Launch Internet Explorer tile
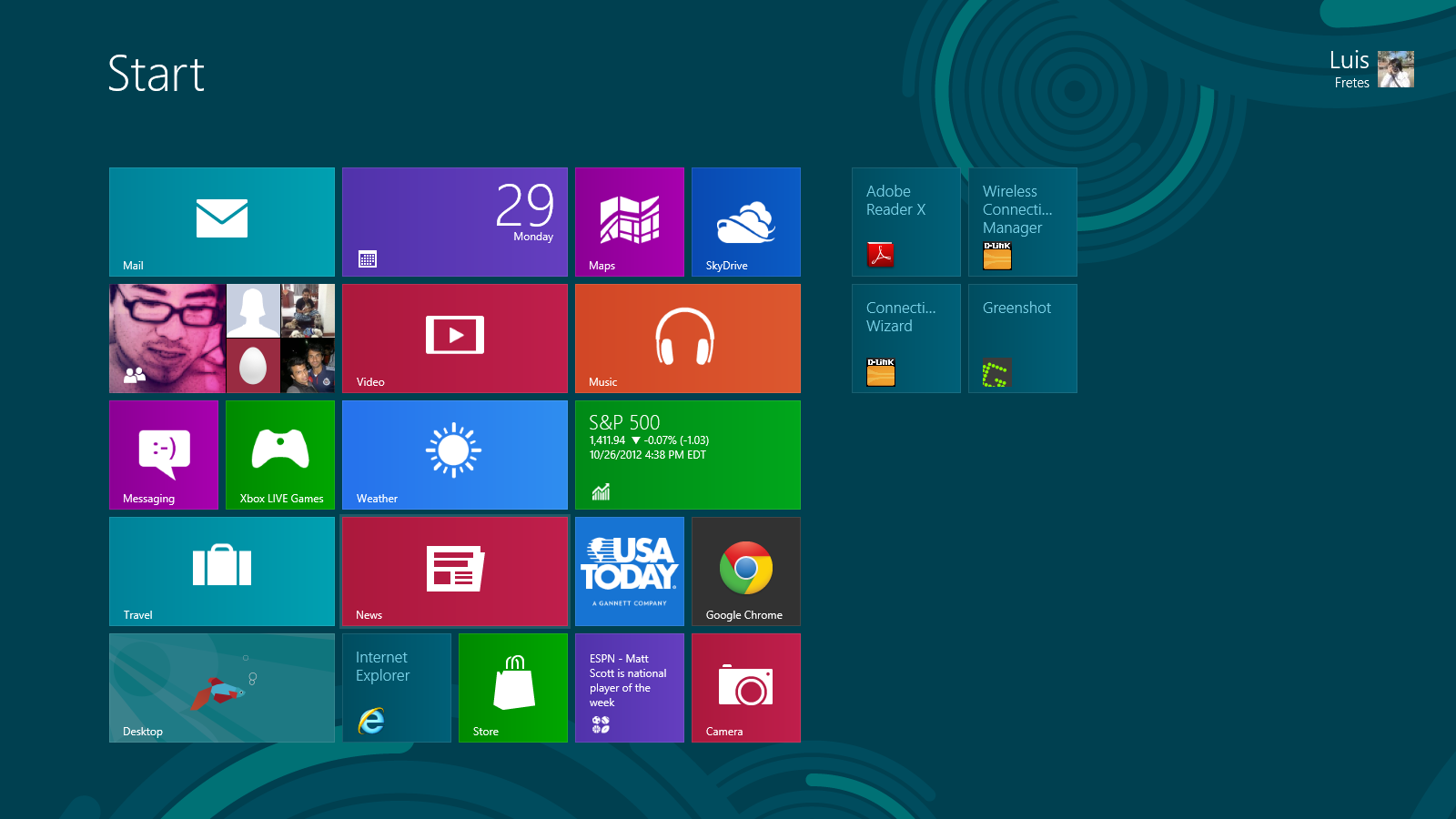The image size is (1456, 819). (x=397, y=688)
